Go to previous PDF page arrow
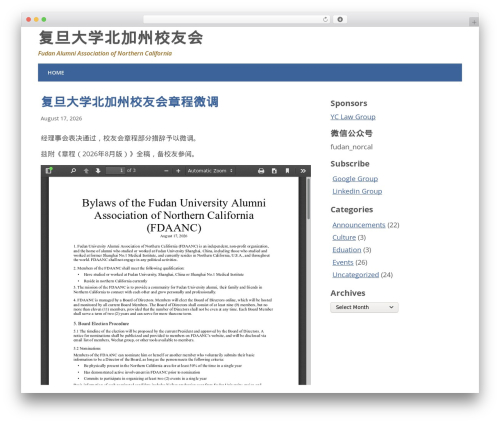Screen dimensions: 500x423 click(x=86, y=171)
